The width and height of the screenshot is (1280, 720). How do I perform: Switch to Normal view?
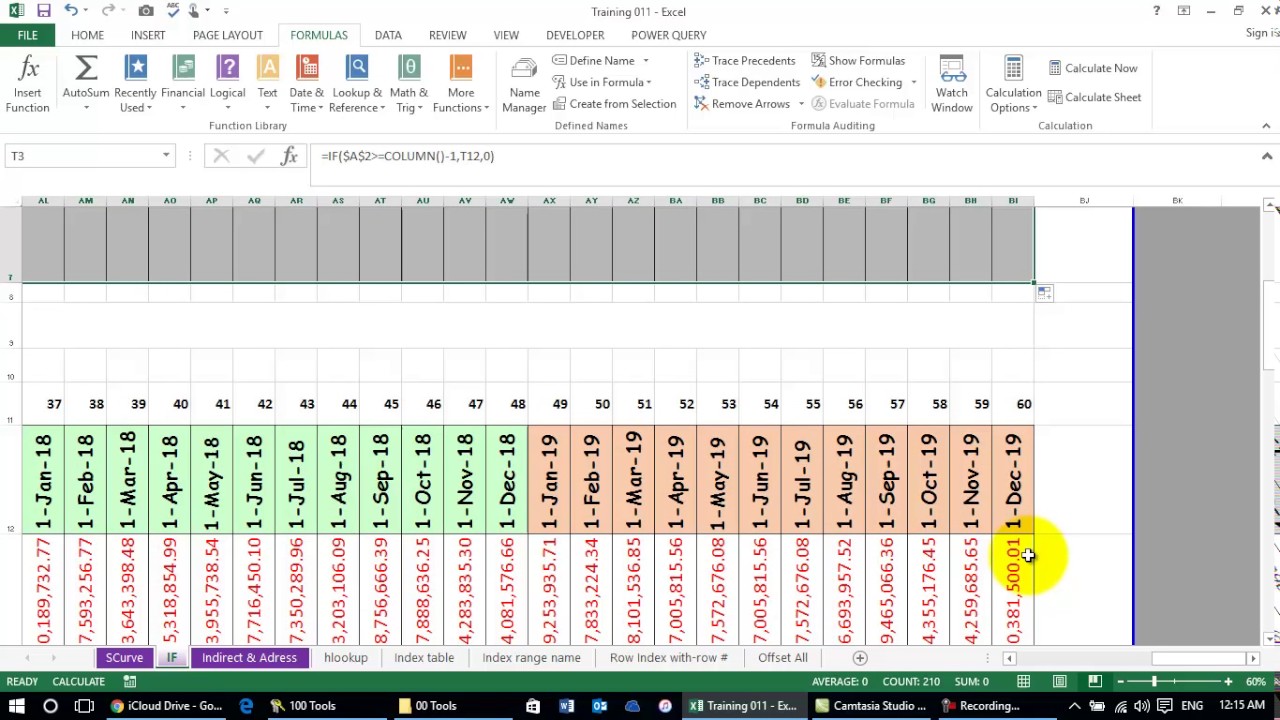[x=1024, y=682]
